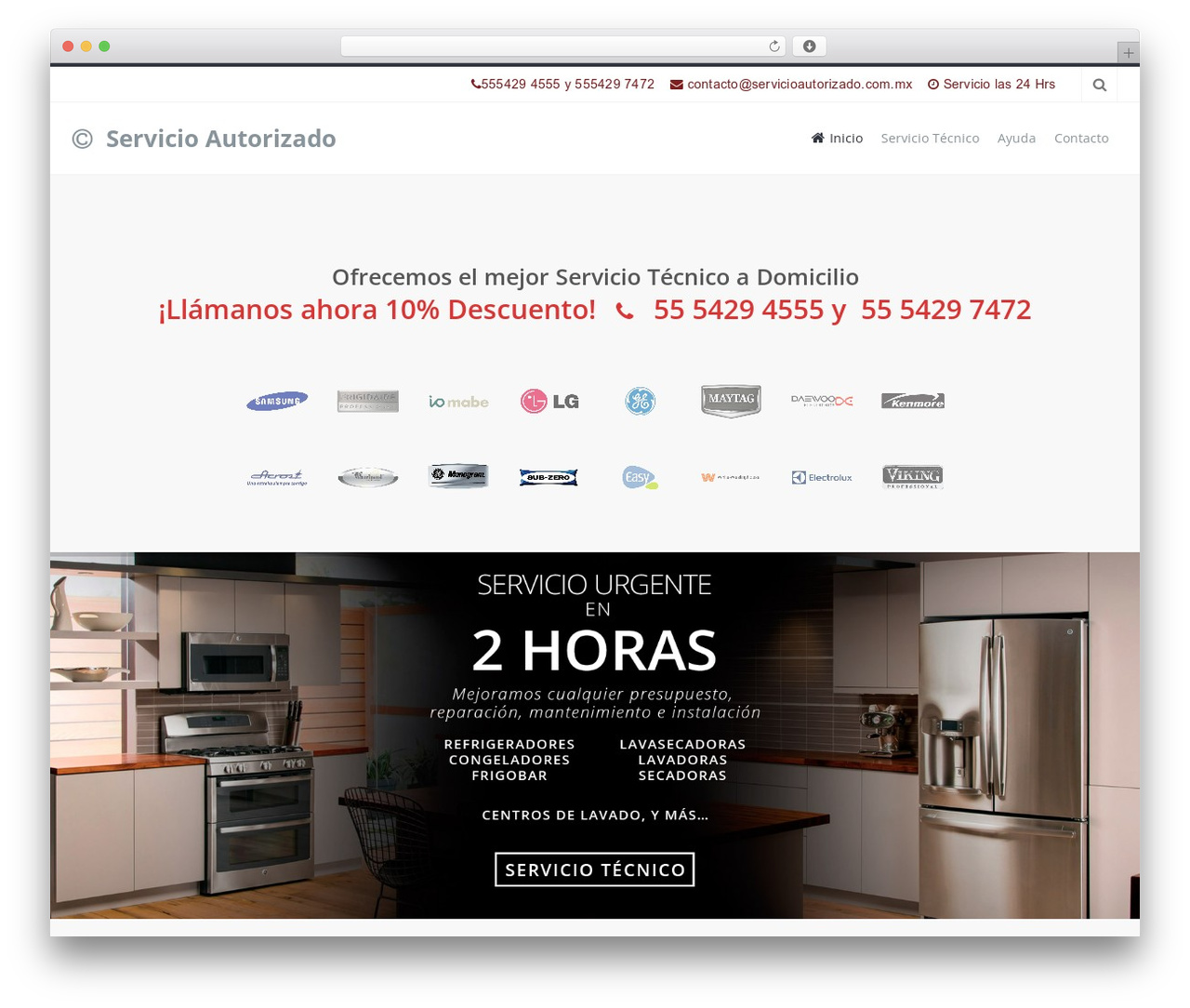Click the 'FRIGOBAR' banner text

509,776
